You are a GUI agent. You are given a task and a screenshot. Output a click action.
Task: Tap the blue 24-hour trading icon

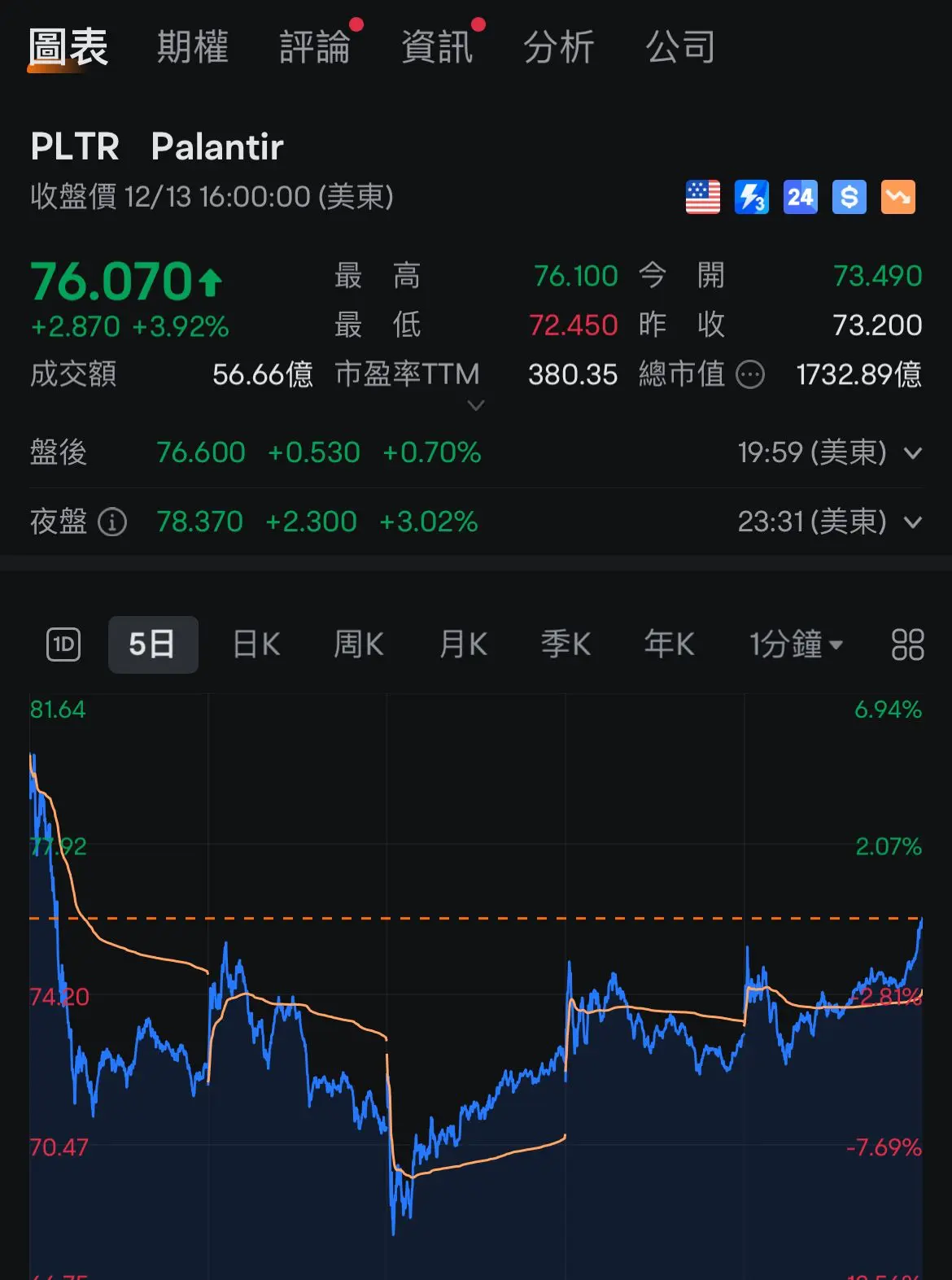[x=801, y=197]
